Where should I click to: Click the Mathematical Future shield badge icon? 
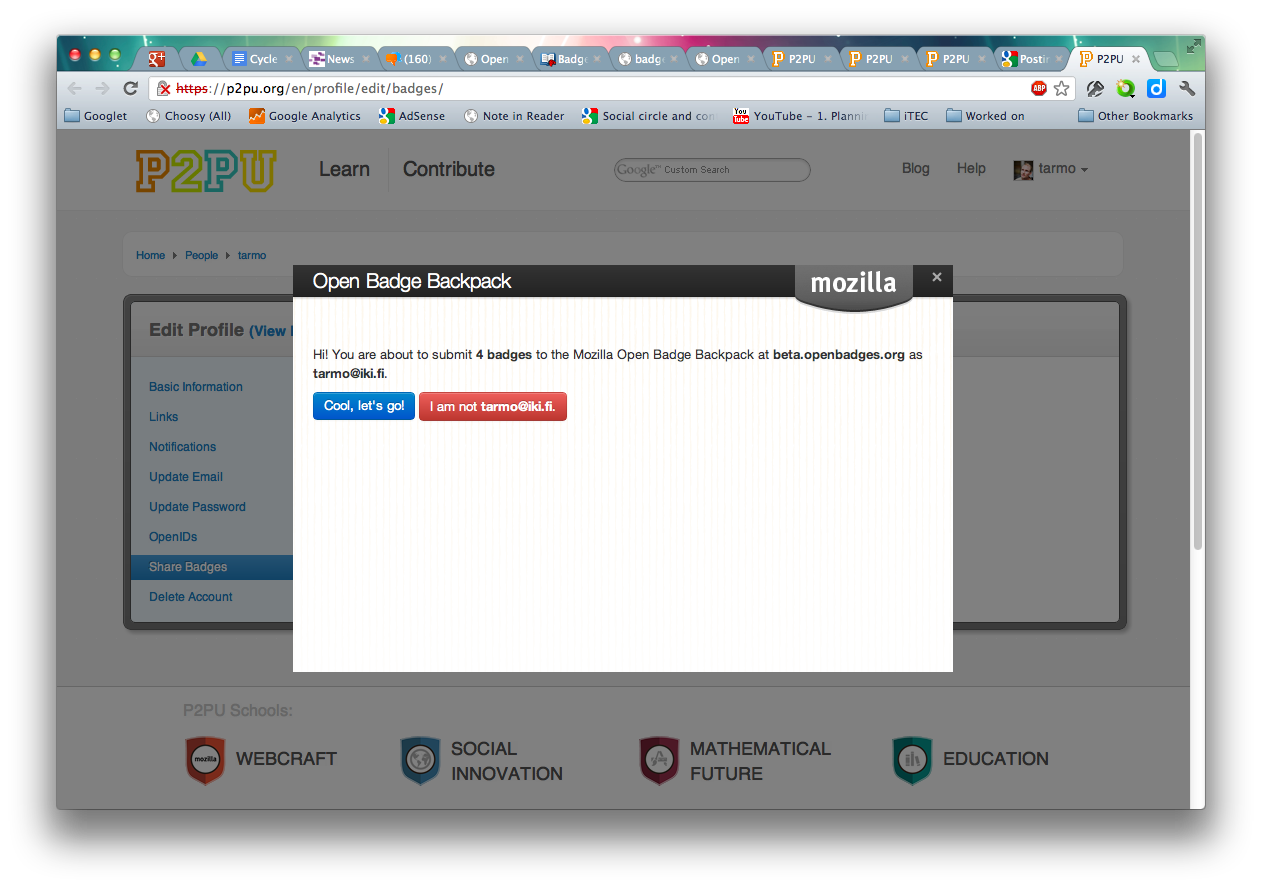click(x=659, y=760)
